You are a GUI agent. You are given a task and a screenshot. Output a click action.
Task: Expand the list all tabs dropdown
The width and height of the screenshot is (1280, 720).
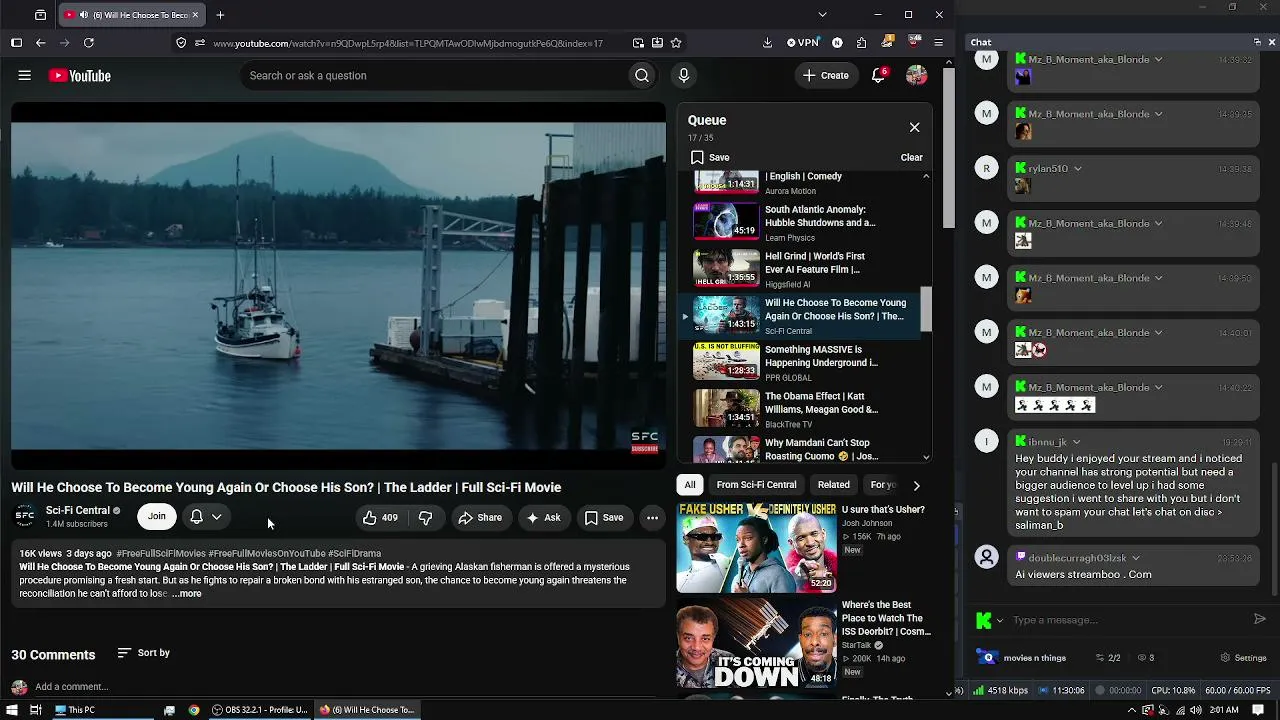(822, 15)
